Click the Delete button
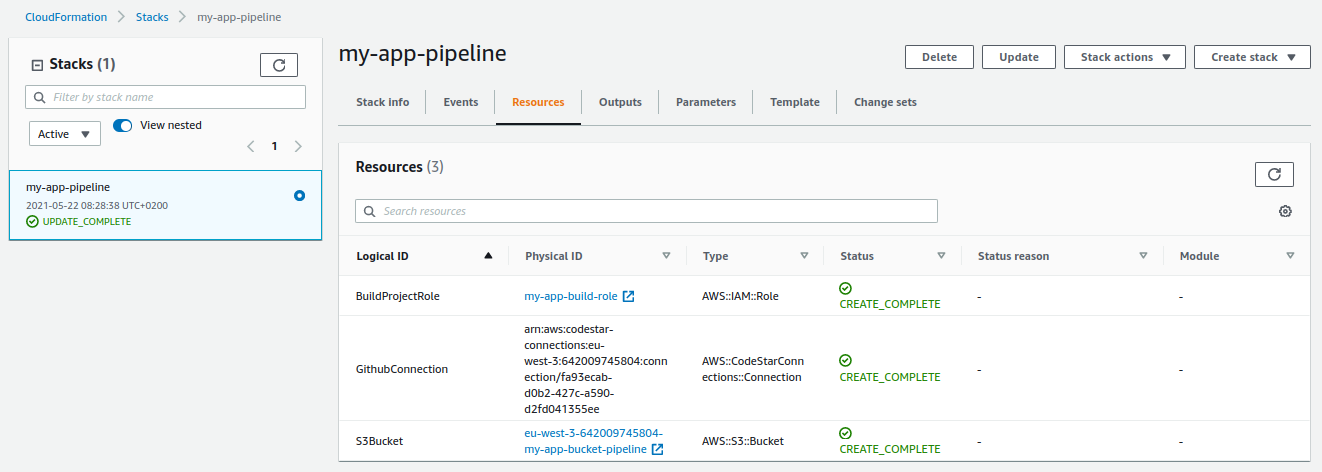Viewport: 1322px width, 472px height. click(939, 57)
